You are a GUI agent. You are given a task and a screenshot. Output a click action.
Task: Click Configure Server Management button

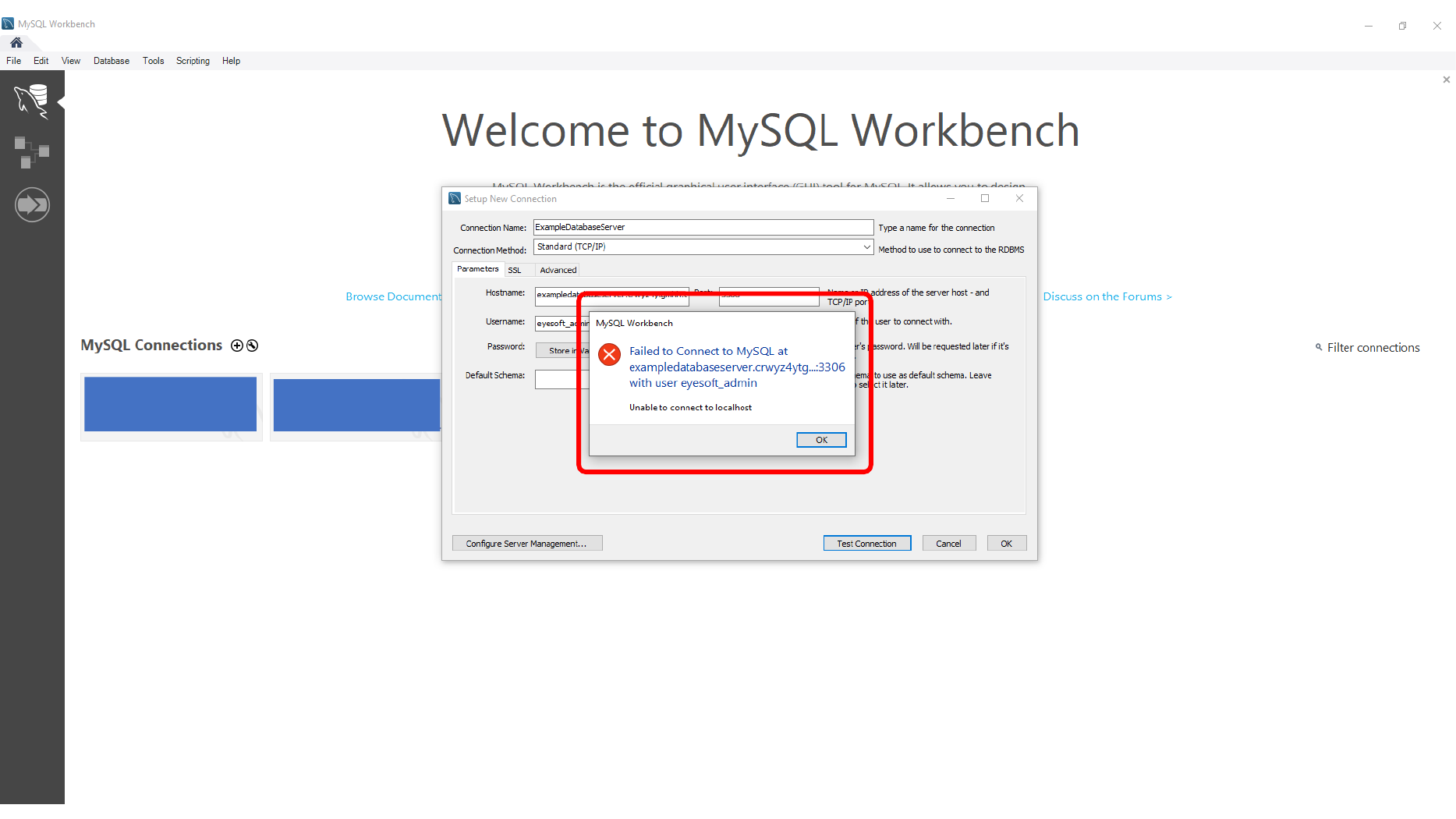coord(527,544)
